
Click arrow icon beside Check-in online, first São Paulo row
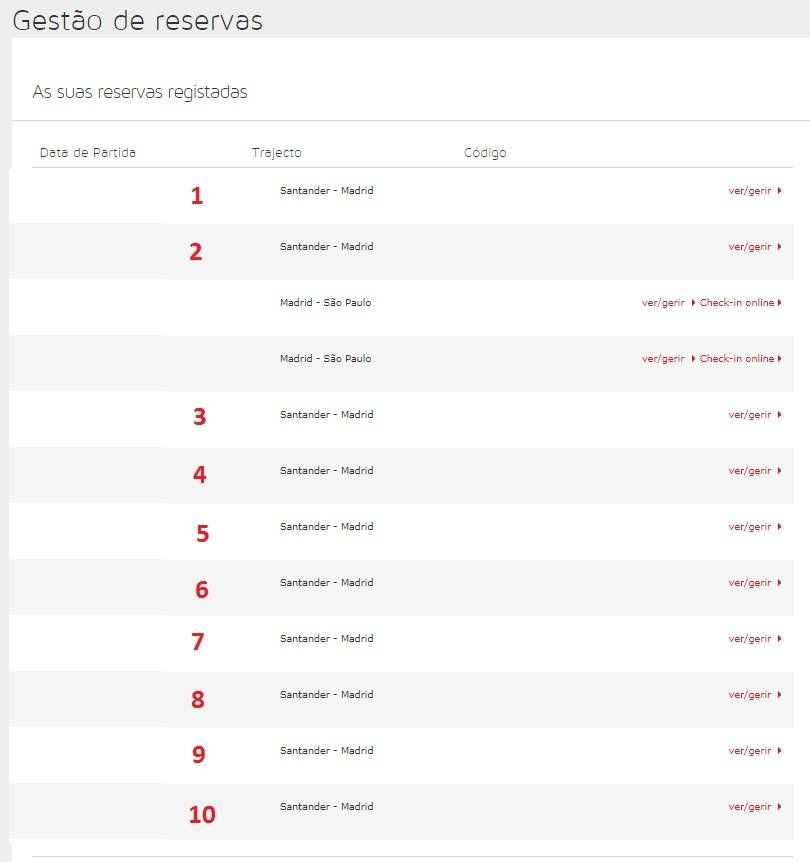tap(780, 302)
